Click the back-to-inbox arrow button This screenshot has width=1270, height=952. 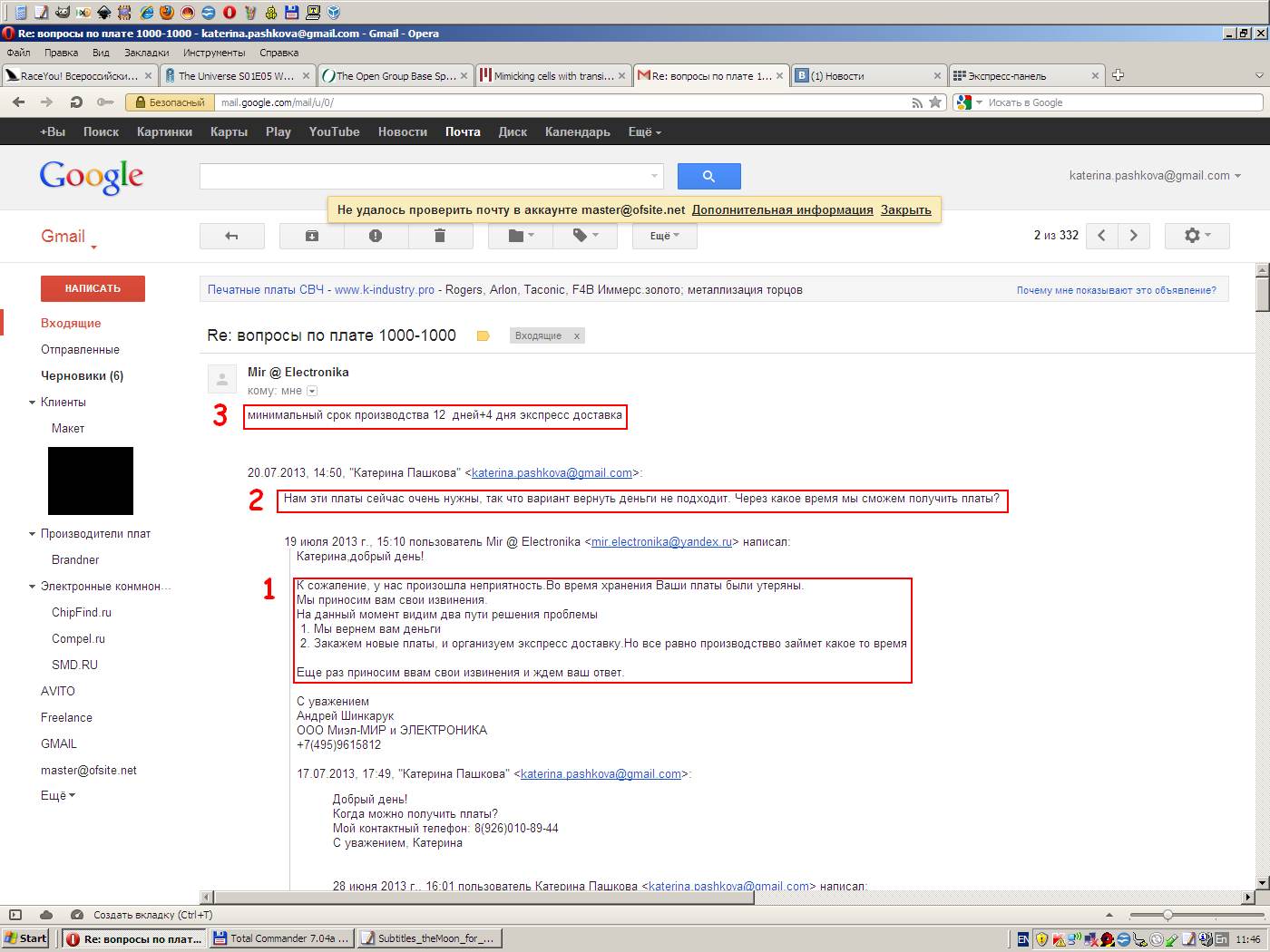click(231, 236)
